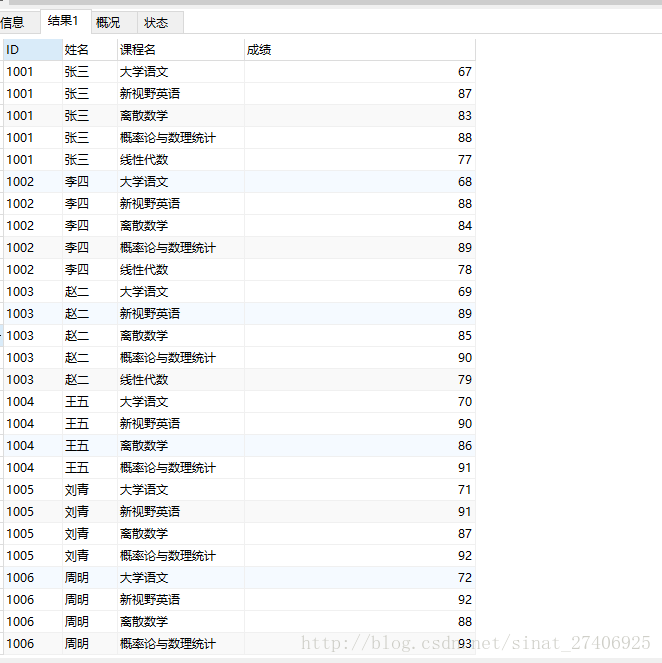Click ID 1005 in 离散数学 row
The width and height of the screenshot is (662, 663).
tap(33, 534)
